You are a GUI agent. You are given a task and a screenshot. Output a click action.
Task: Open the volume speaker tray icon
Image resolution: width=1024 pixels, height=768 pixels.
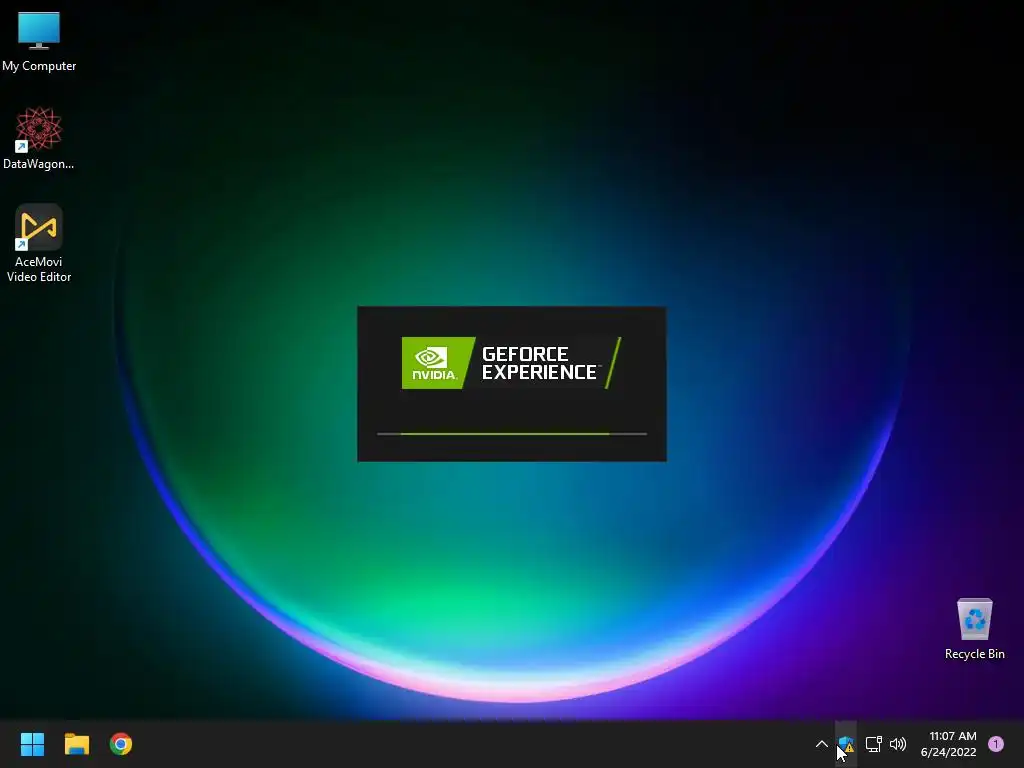[898, 744]
